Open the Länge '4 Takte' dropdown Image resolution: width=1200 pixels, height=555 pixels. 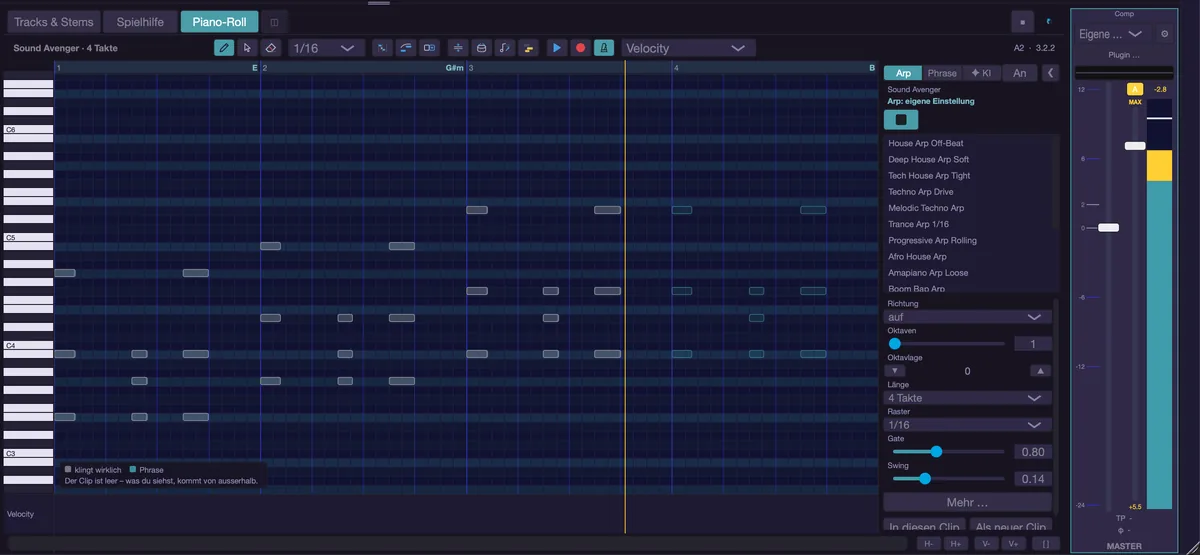pyautogui.click(x=968, y=398)
